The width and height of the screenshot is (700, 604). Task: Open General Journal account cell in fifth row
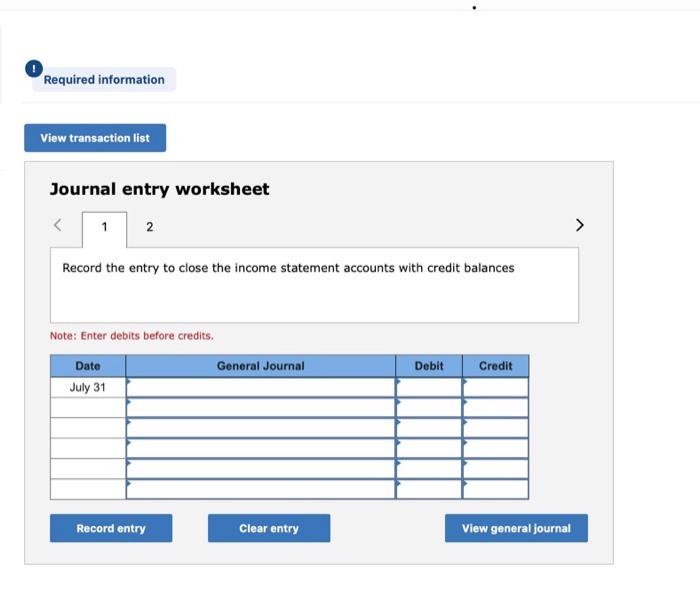pos(261,469)
